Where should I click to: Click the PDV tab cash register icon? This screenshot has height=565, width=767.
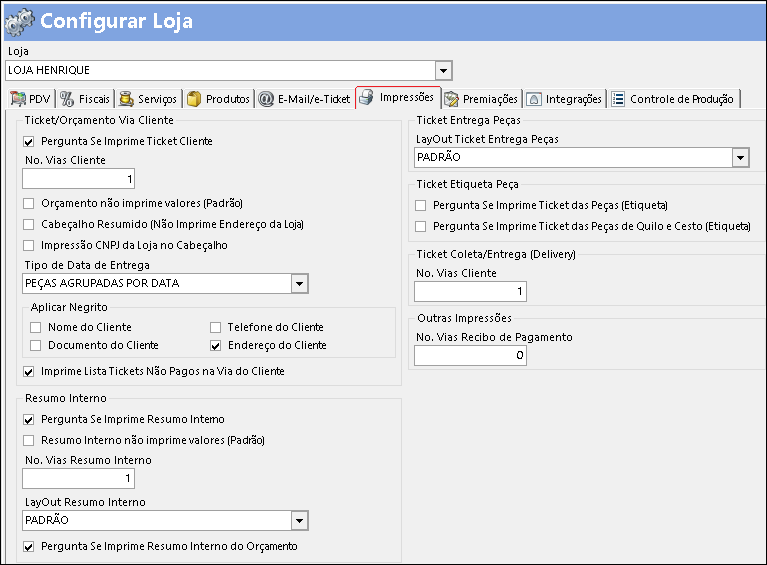[18, 99]
